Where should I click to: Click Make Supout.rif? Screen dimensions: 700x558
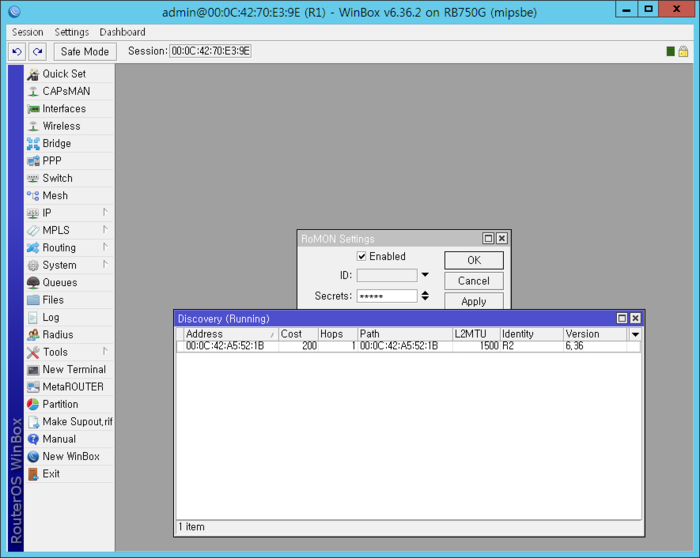(x=69, y=422)
